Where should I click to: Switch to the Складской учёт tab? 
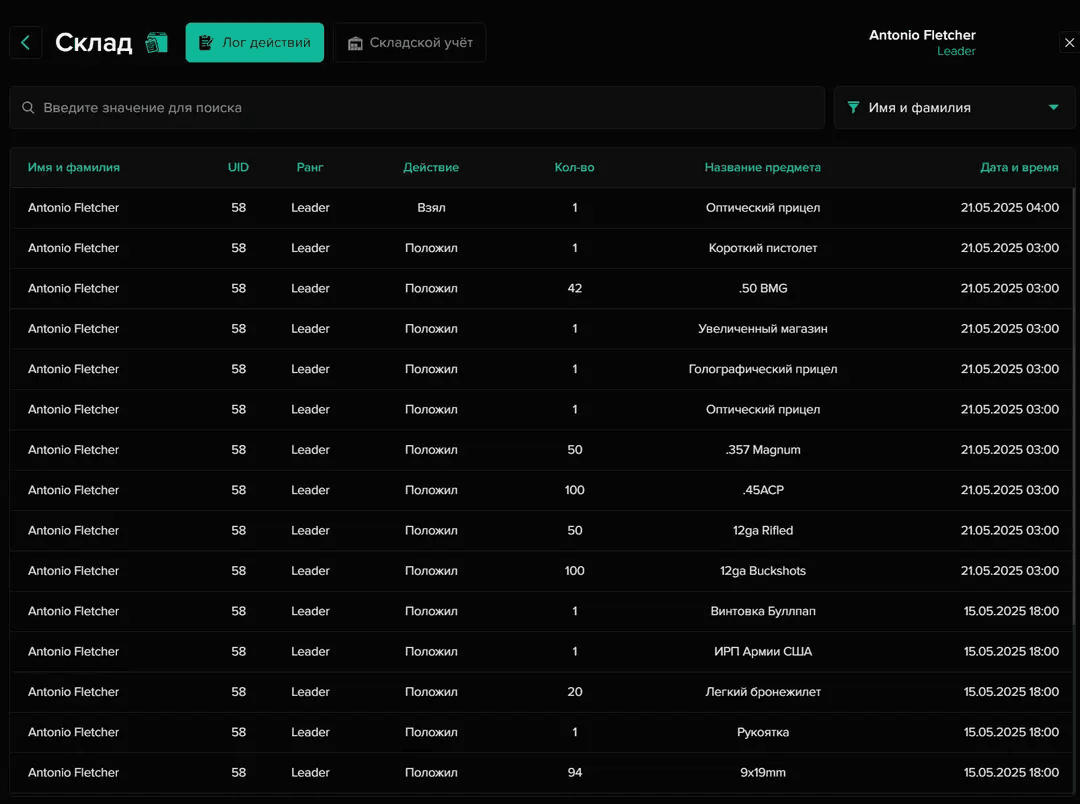coord(410,43)
